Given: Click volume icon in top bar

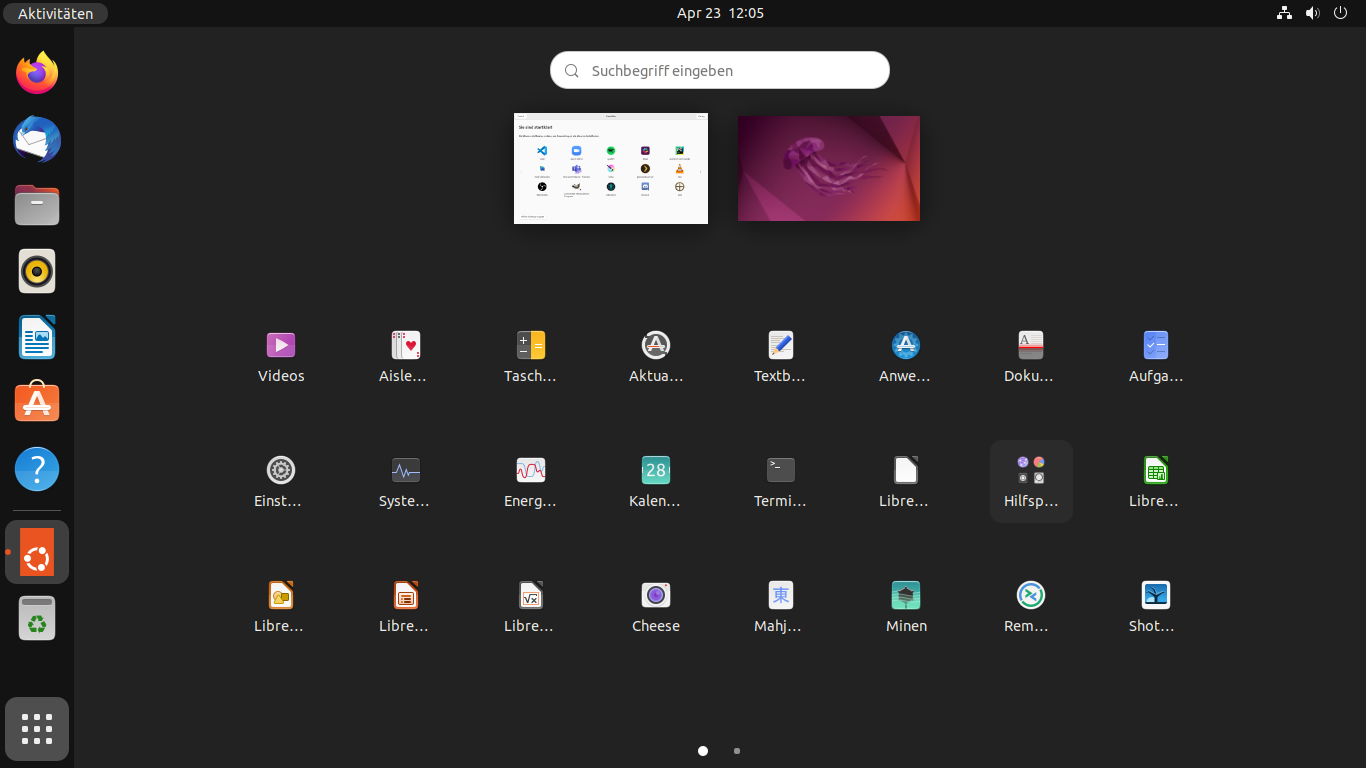Looking at the screenshot, I should pos(1313,13).
